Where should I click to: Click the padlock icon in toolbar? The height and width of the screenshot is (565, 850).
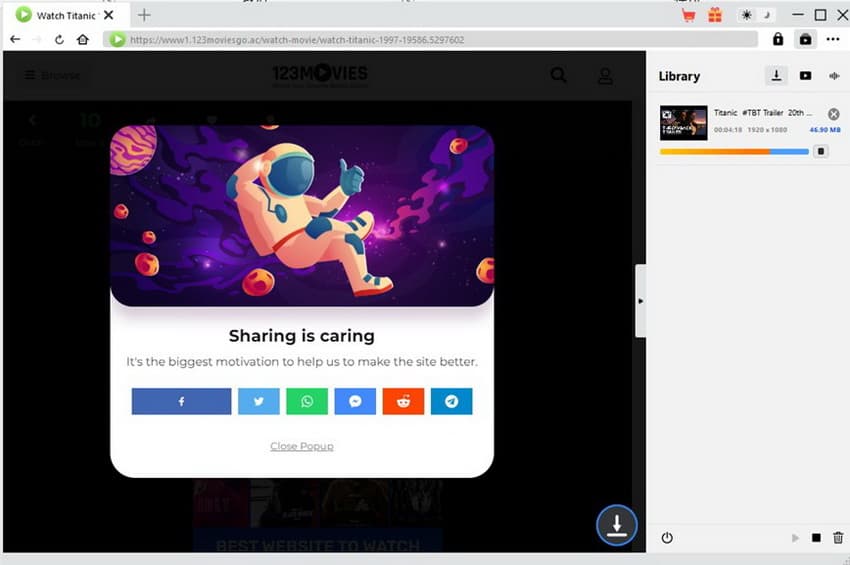778,39
